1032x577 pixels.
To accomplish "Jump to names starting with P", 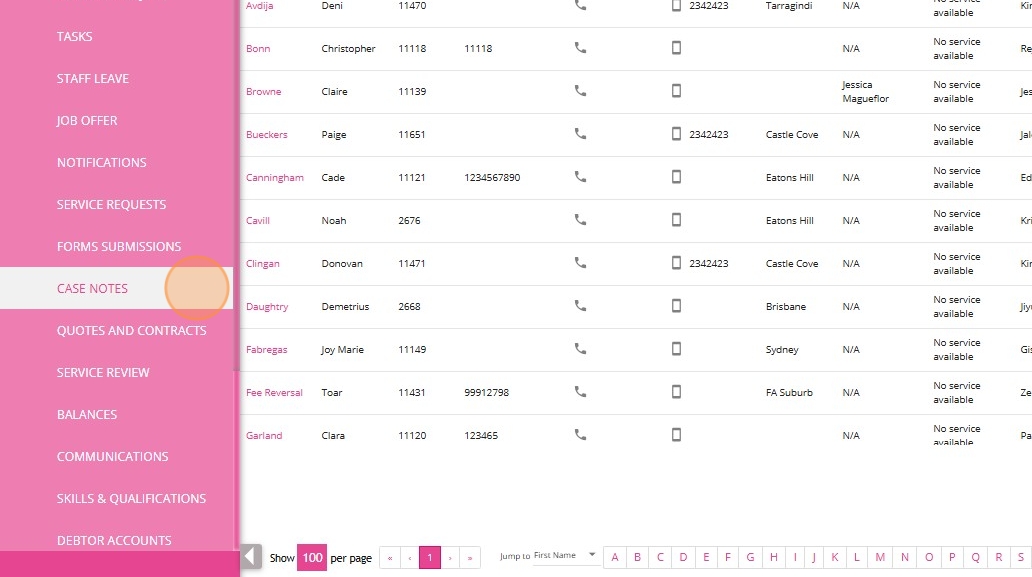I will (x=952, y=557).
